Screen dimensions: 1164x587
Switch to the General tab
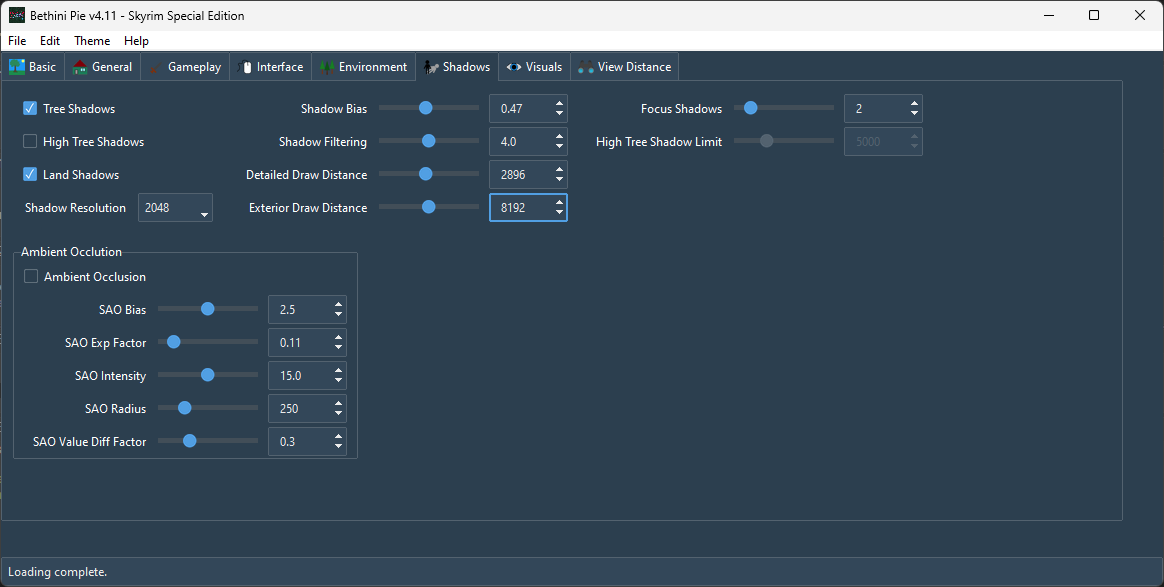click(102, 67)
